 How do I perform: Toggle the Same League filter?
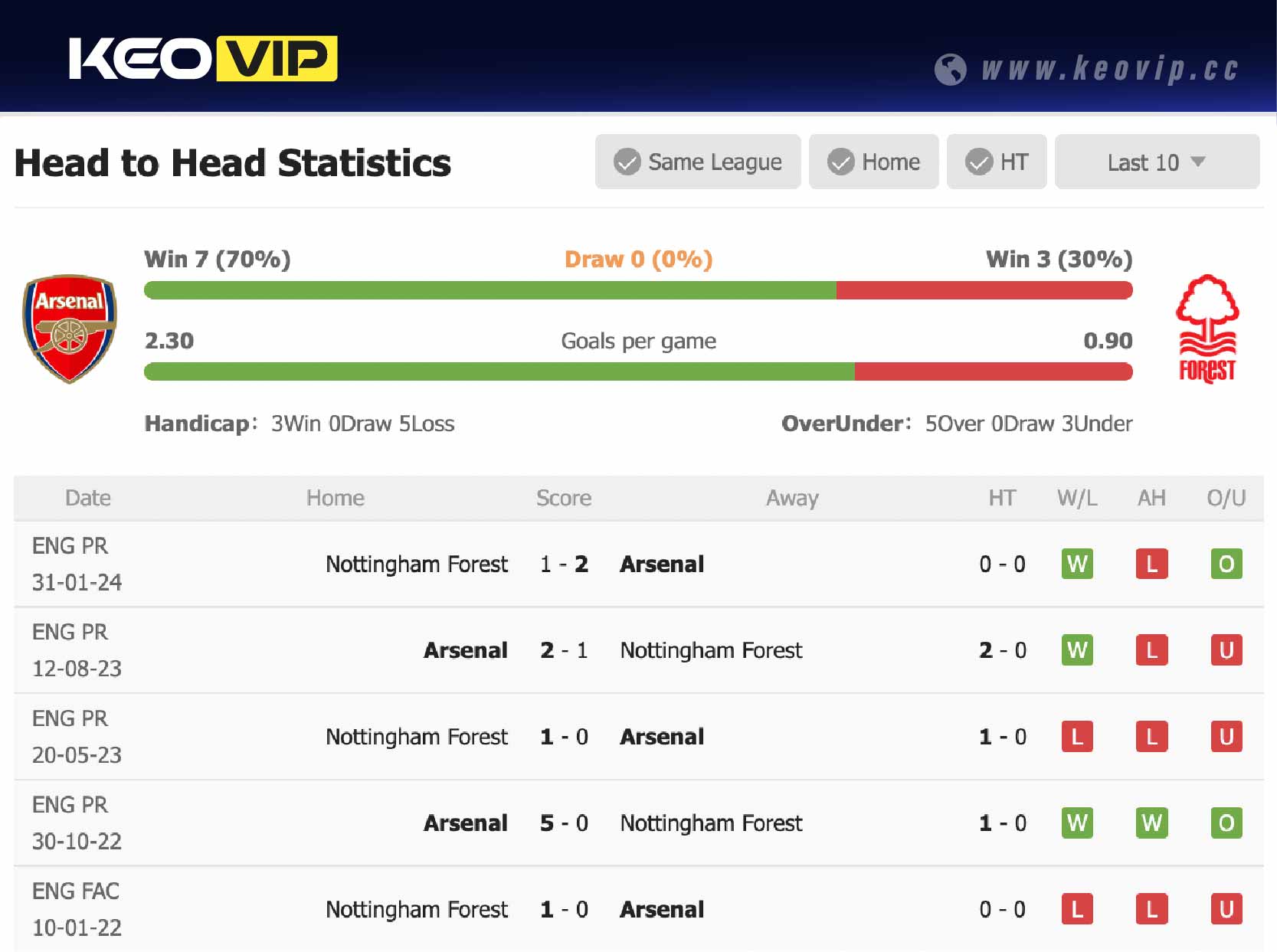pyautogui.click(x=698, y=162)
